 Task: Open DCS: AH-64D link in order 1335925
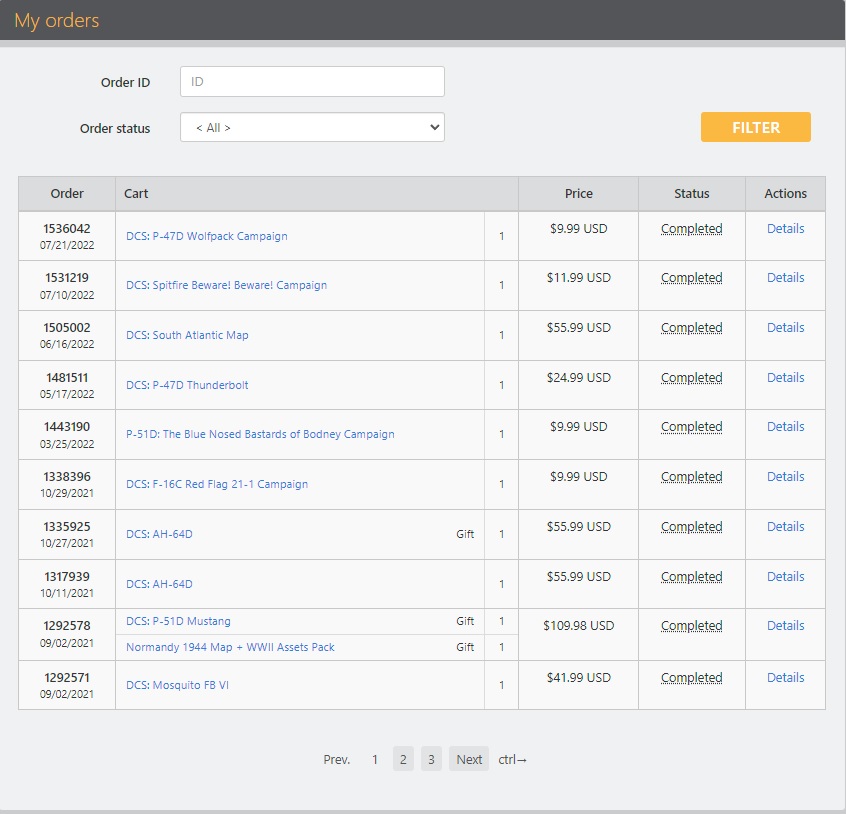tap(159, 534)
